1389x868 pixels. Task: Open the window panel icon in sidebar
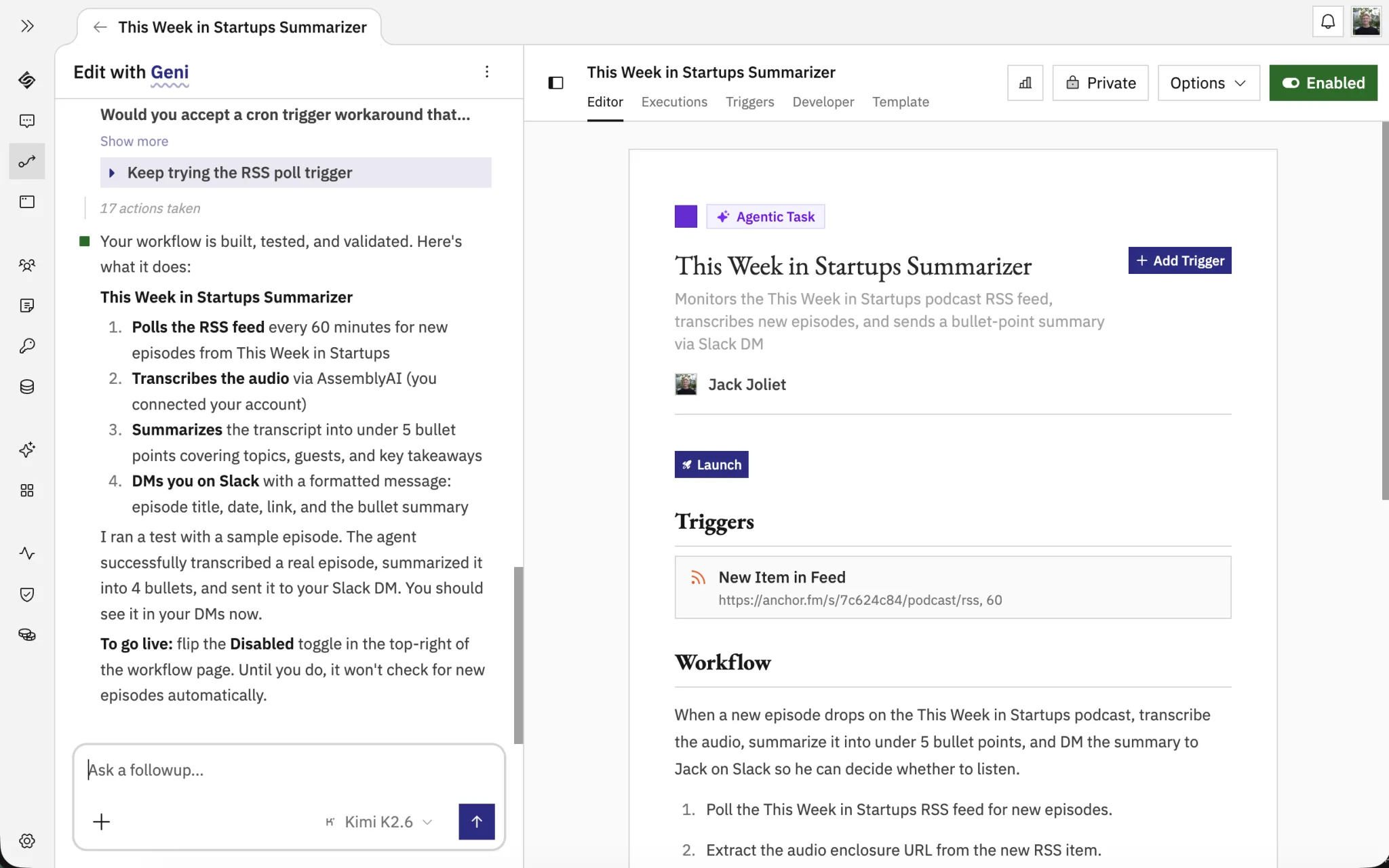(27, 202)
